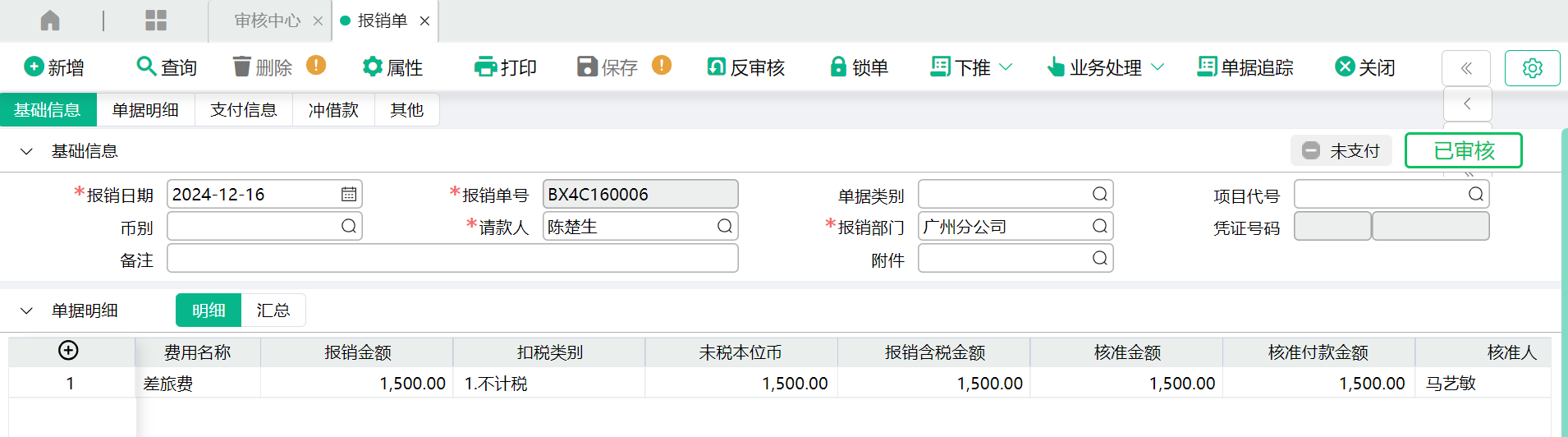The image size is (1568, 437).
Task: Open the settings gear button
Action: pos(1532,68)
